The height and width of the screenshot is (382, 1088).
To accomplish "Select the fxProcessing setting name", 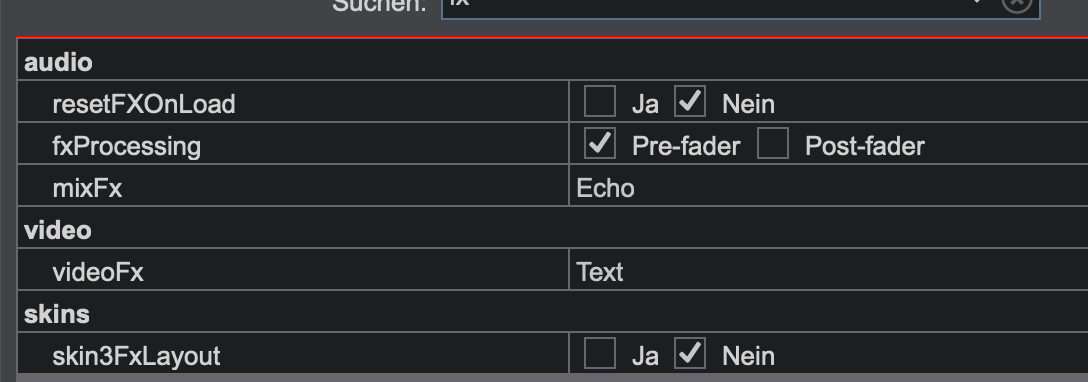I will tap(126, 146).
